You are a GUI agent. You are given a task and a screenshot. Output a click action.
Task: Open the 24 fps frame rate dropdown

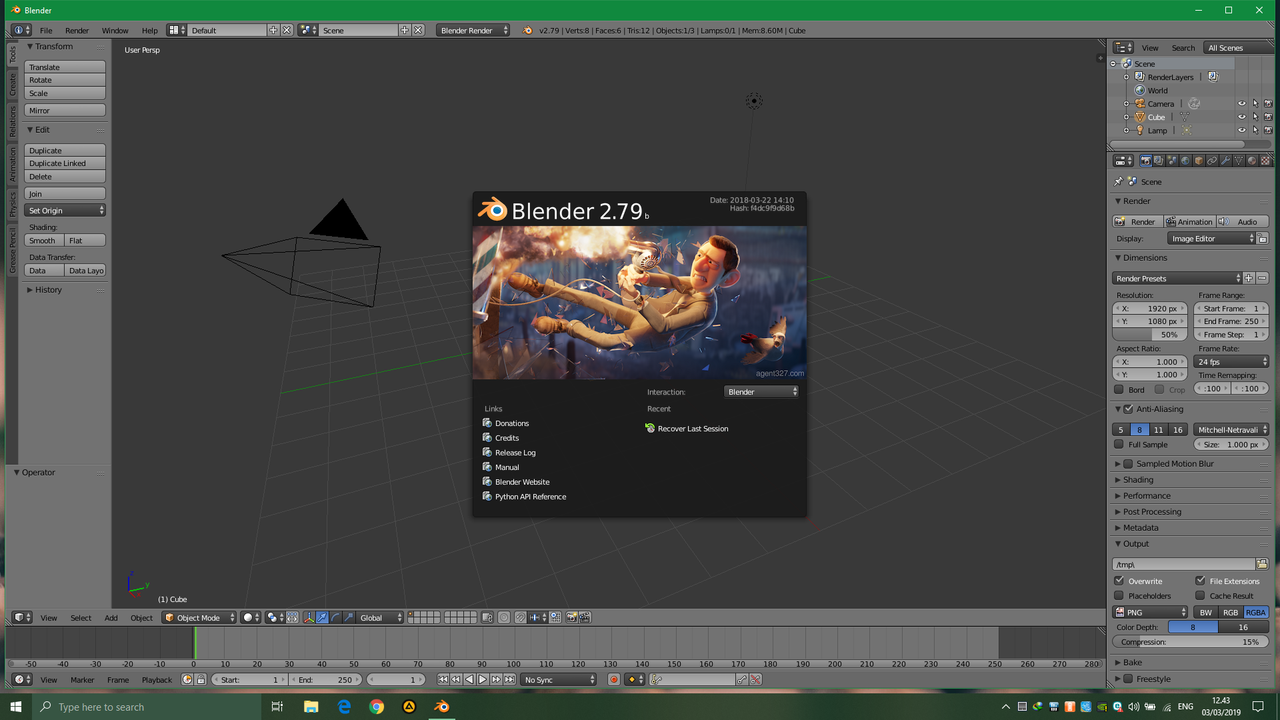click(1232, 362)
